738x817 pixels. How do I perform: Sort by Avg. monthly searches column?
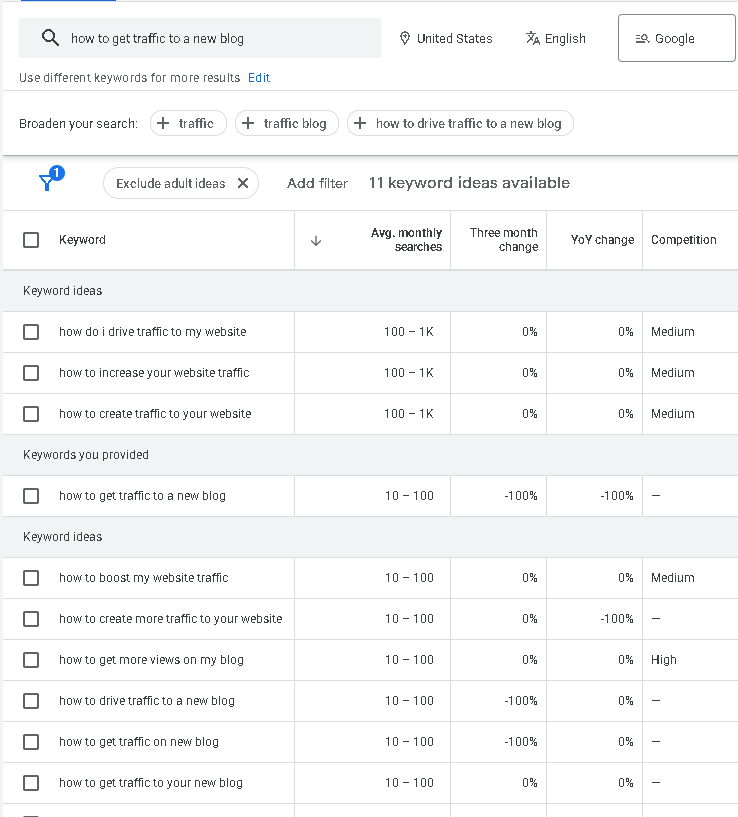pos(407,240)
